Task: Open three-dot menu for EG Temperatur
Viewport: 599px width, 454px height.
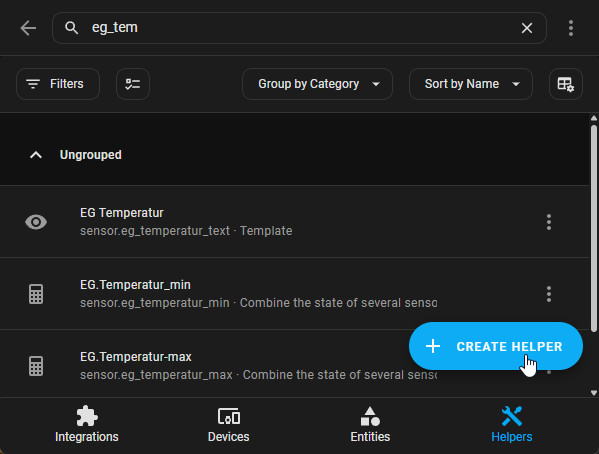Action: point(549,222)
